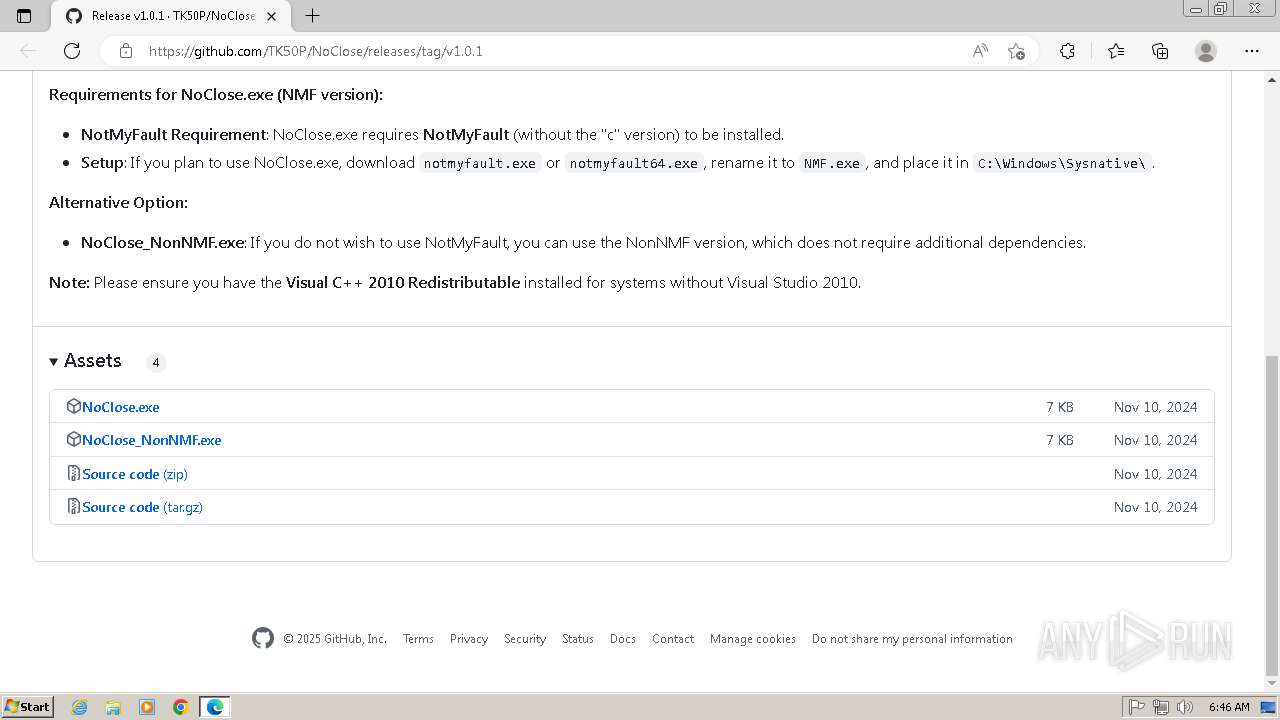The image size is (1280, 720).
Task: Click the notmyfault64.exe code text
Action: [x=634, y=163]
